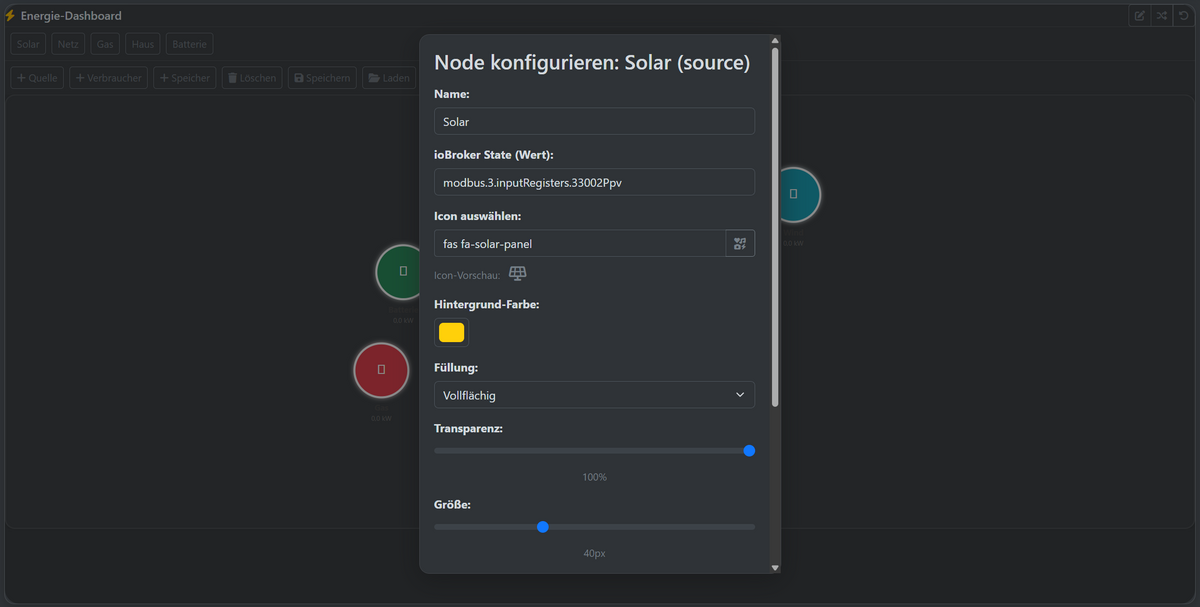Screen dimensions: 1200x607
Task: Click the solar panel icon preview
Action: click(x=518, y=274)
